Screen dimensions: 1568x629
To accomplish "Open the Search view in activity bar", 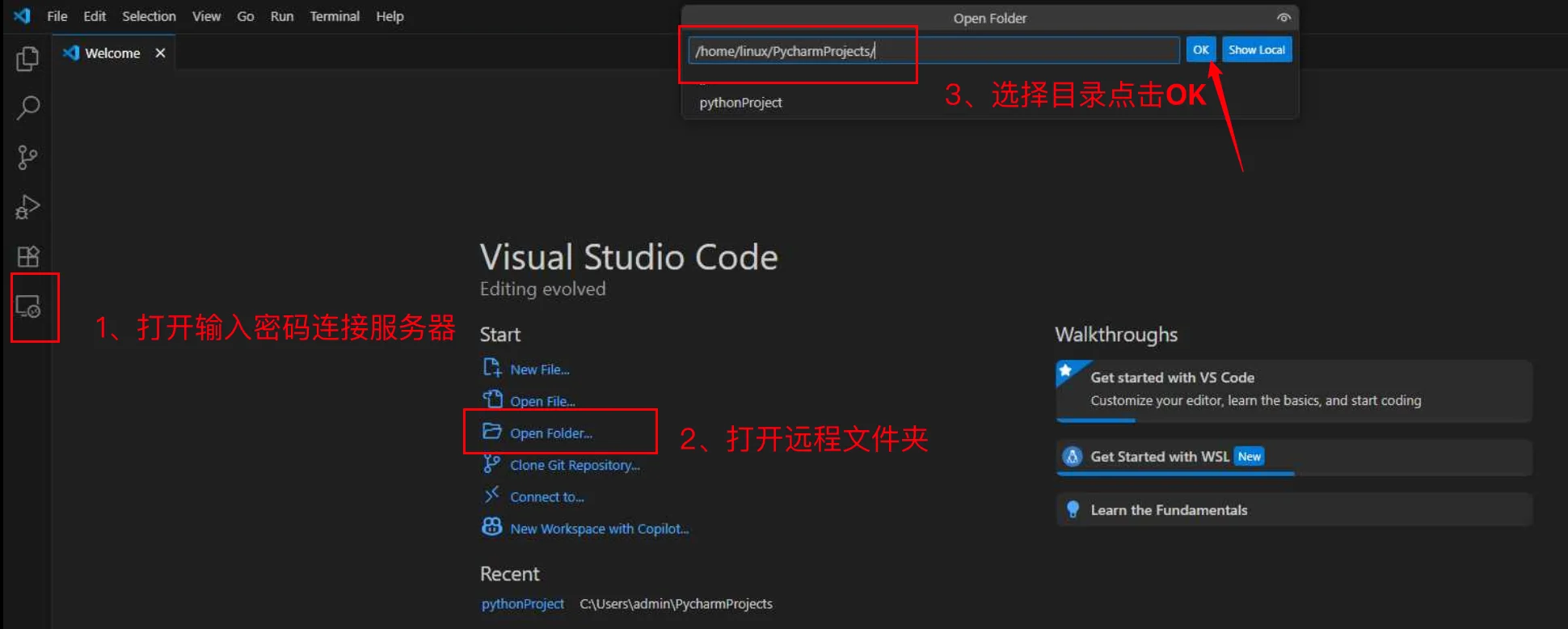I will tap(27, 108).
